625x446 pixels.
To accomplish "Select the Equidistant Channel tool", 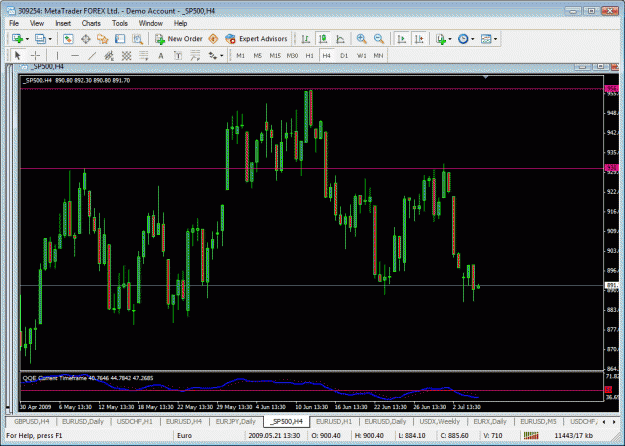I will (109, 55).
